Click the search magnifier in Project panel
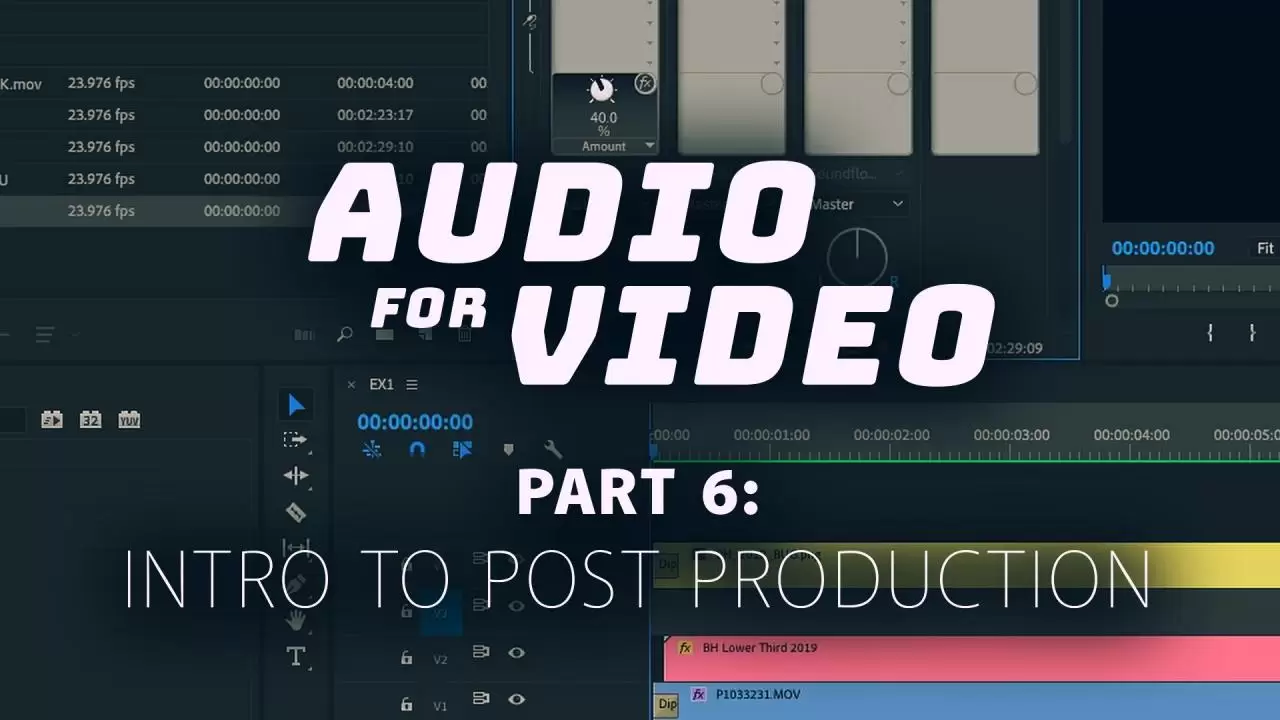1280x720 pixels. [x=345, y=335]
